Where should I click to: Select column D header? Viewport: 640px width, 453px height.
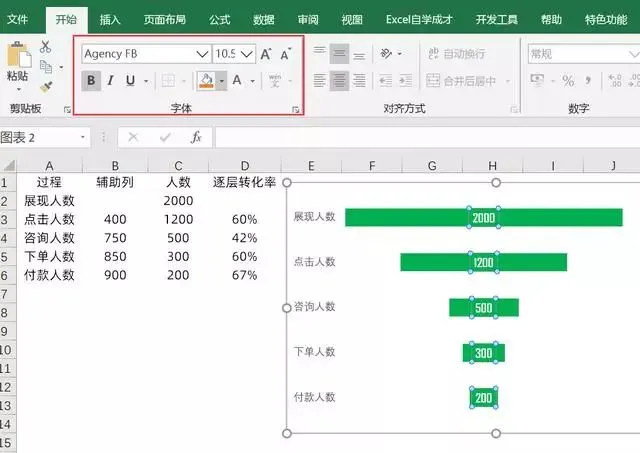click(x=244, y=165)
